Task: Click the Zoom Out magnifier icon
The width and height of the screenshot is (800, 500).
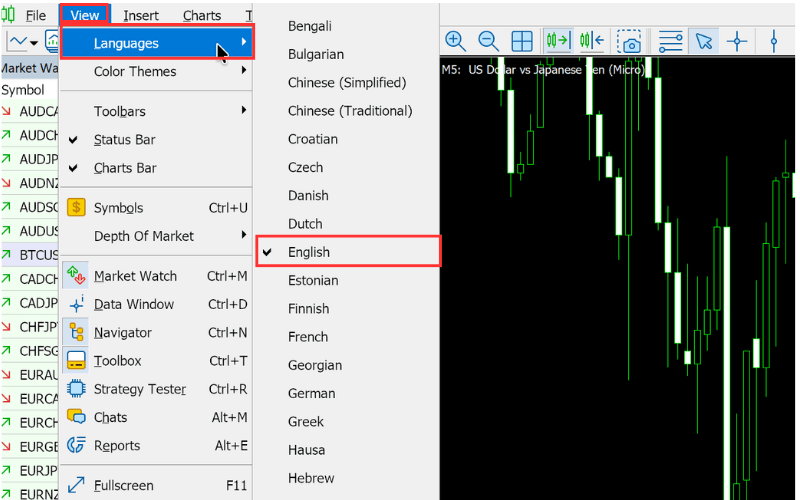Action: tap(488, 41)
